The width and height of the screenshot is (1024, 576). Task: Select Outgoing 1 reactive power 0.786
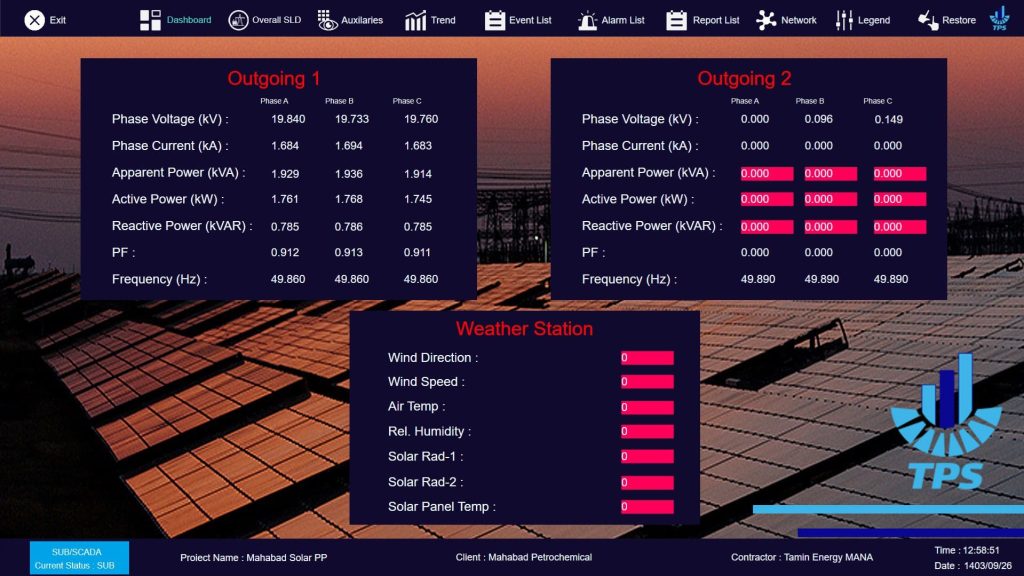click(348, 227)
